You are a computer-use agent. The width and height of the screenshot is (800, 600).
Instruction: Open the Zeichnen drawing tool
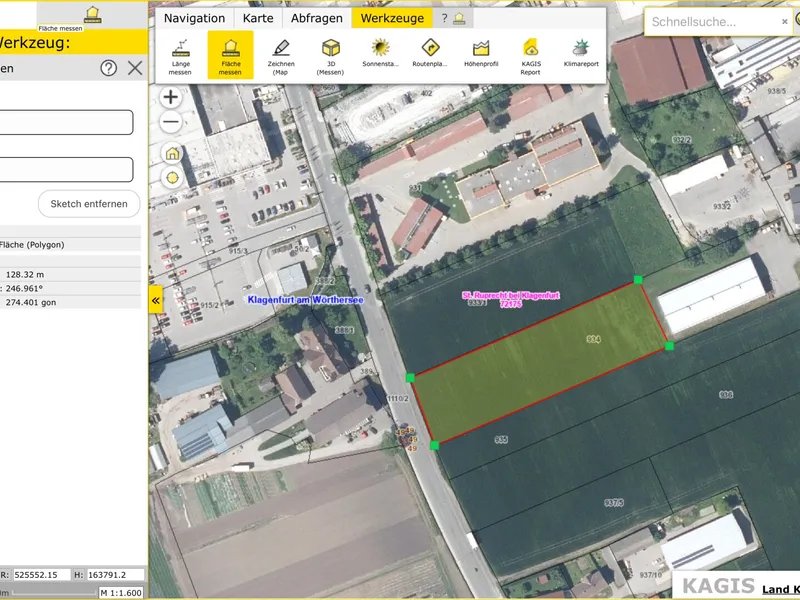click(280, 55)
